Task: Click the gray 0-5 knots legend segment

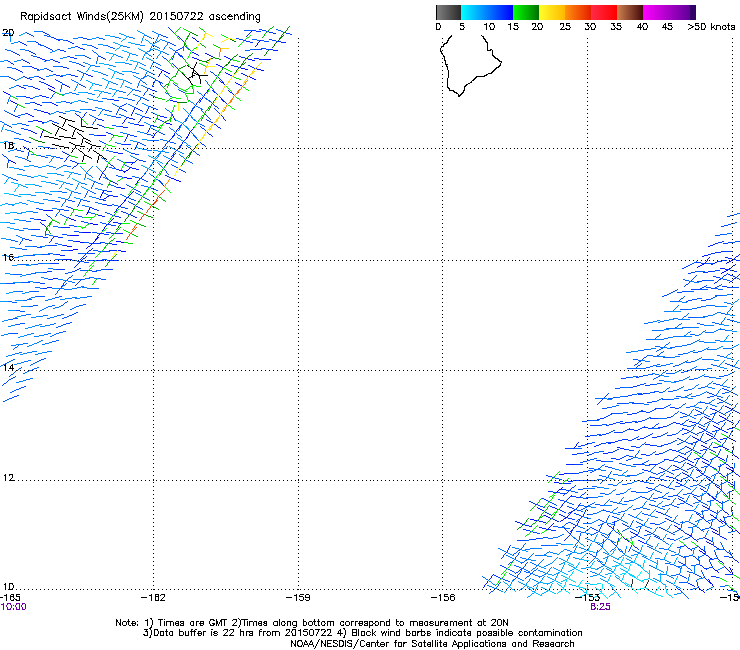Action: [448, 12]
